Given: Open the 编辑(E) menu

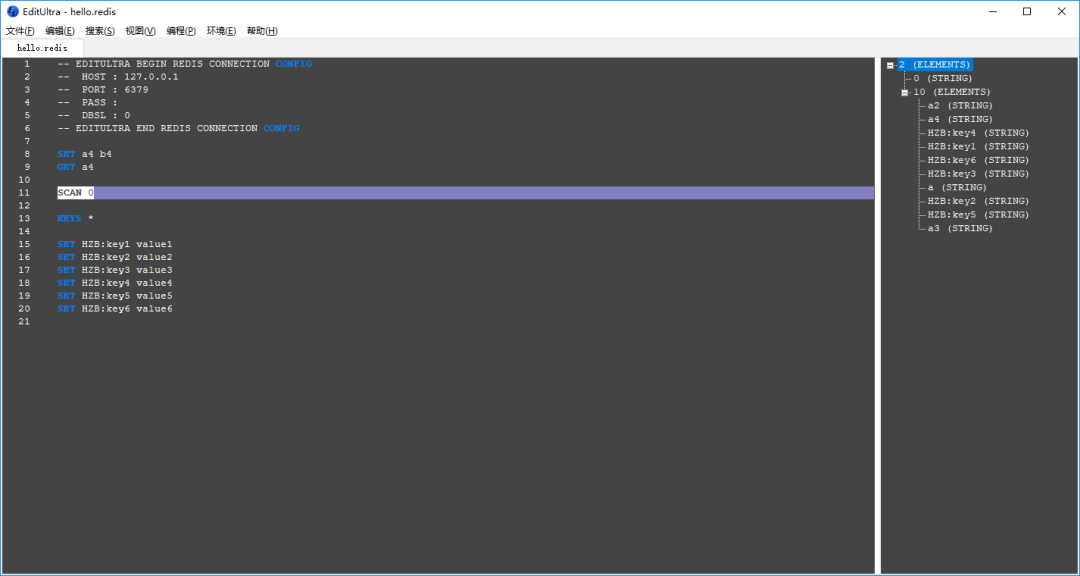Looking at the screenshot, I should (x=60, y=31).
